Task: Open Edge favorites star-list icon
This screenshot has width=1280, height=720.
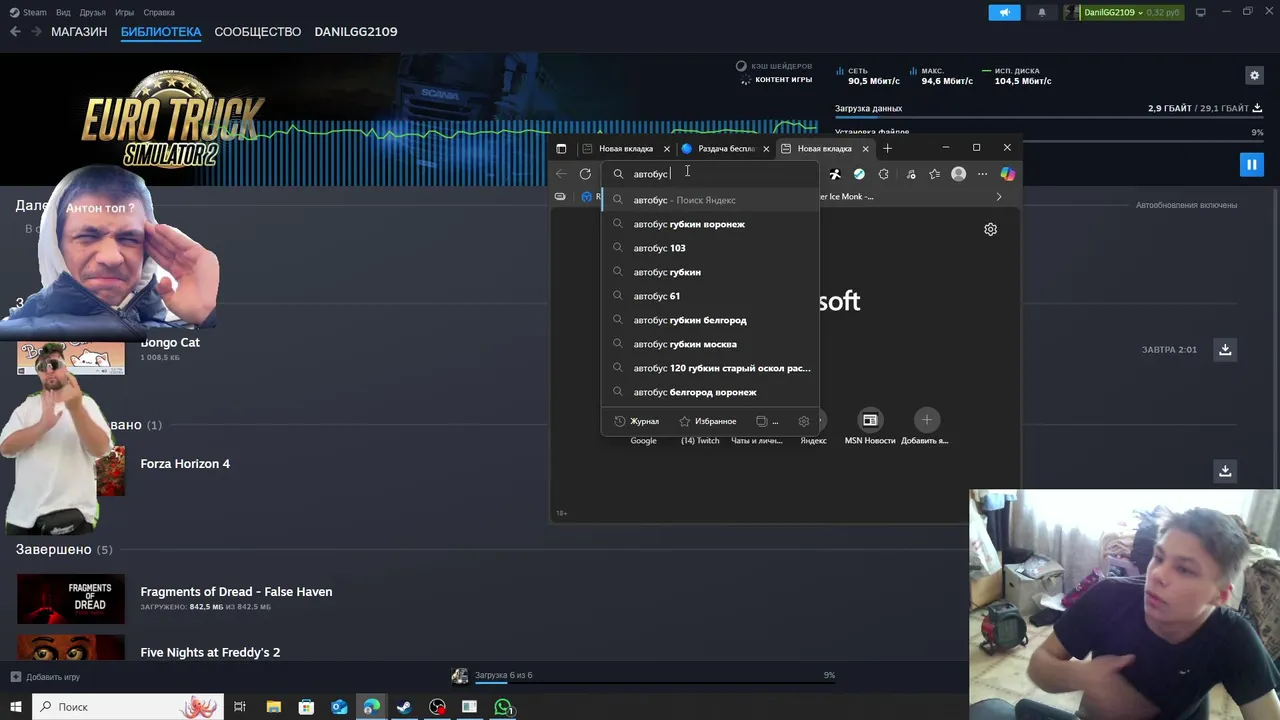Action: pyautogui.click(x=934, y=174)
